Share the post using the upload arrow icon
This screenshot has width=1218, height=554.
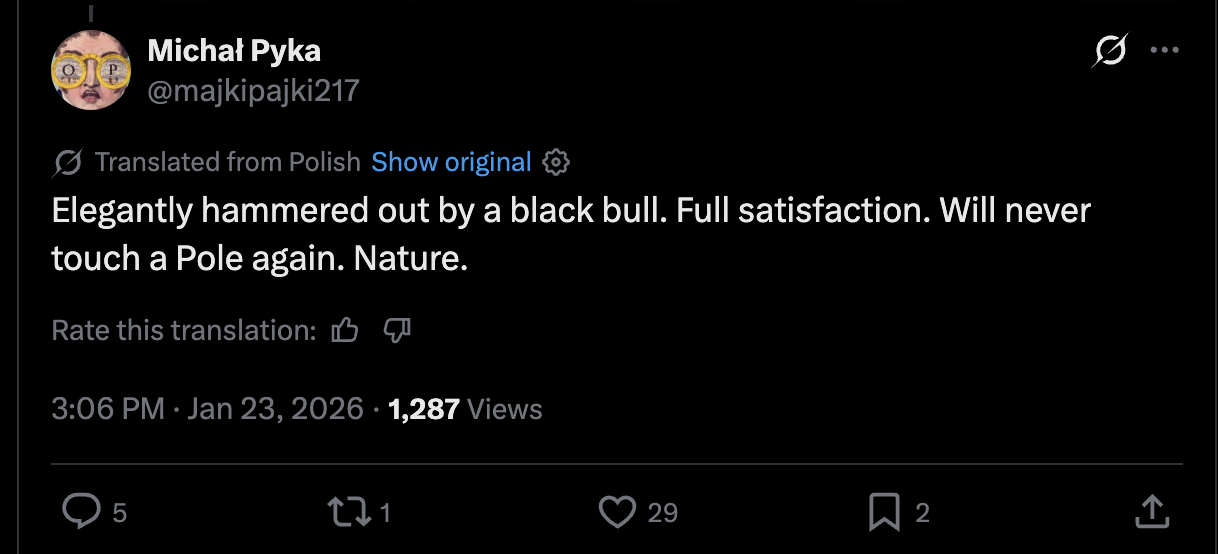(1152, 512)
